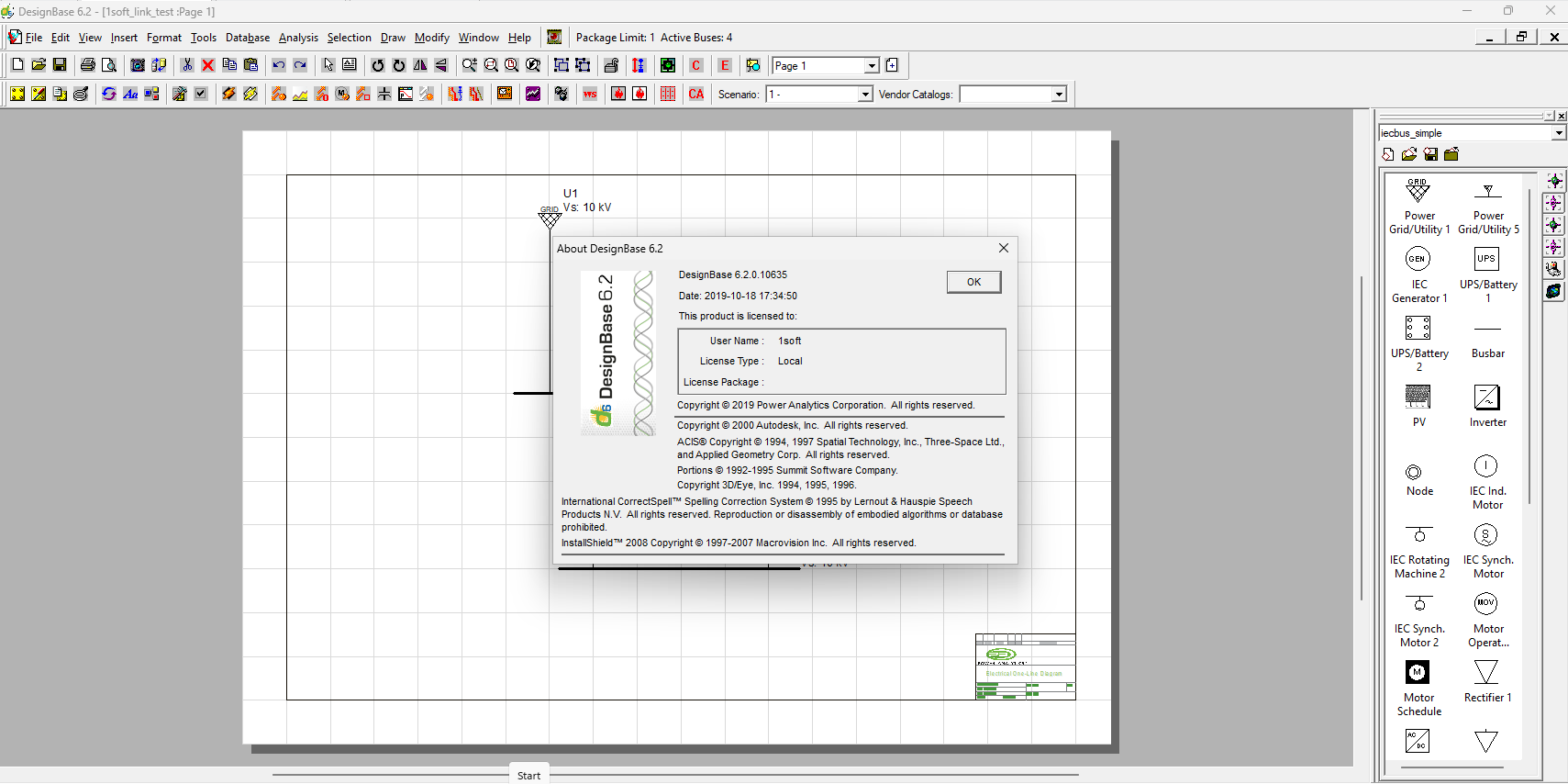Toggle the checkmark option icon in second toolbar
The height and width of the screenshot is (784, 1568).
click(201, 94)
